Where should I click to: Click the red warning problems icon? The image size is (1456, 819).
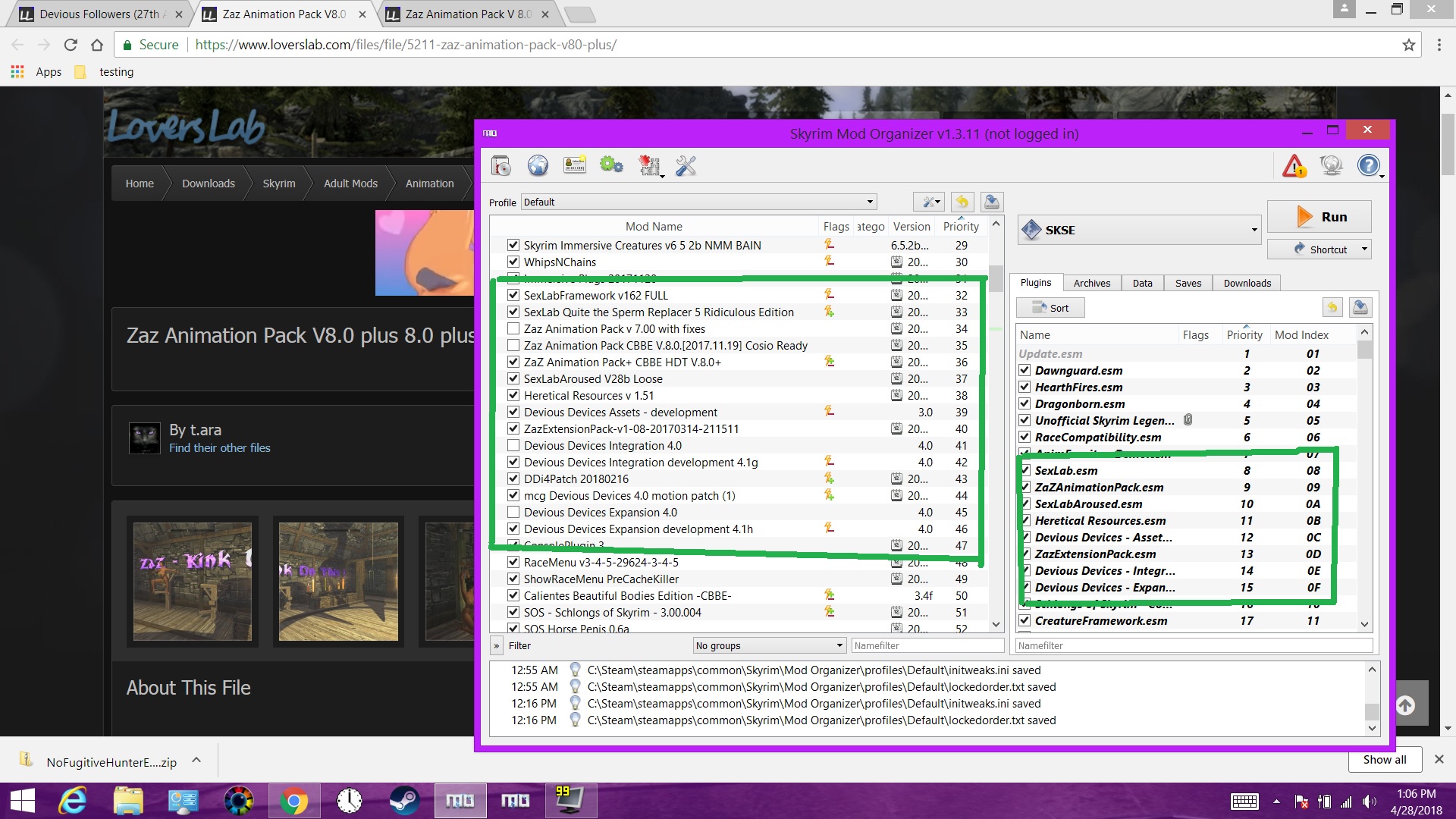pos(1294,165)
